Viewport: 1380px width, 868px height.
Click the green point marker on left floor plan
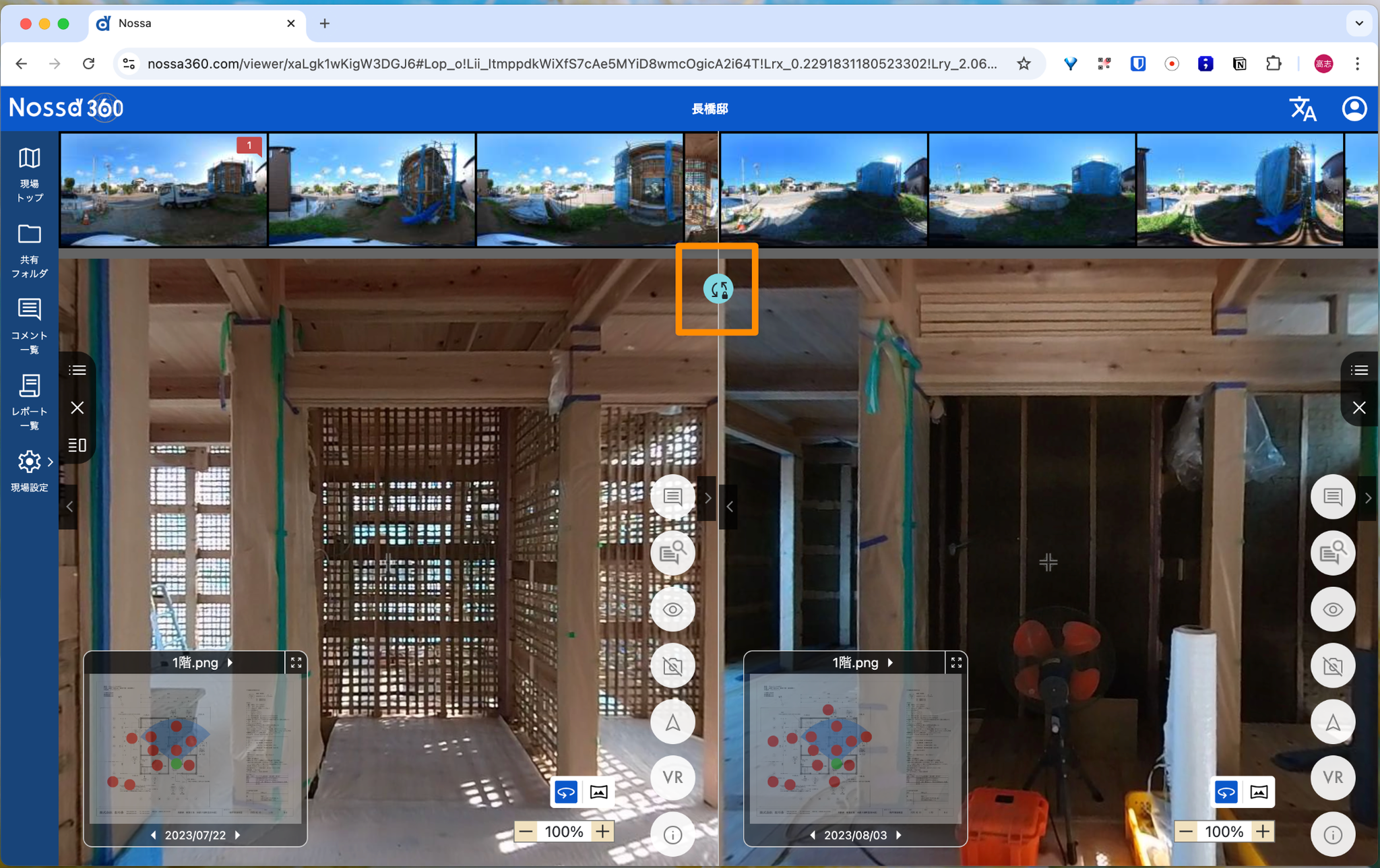(x=177, y=764)
